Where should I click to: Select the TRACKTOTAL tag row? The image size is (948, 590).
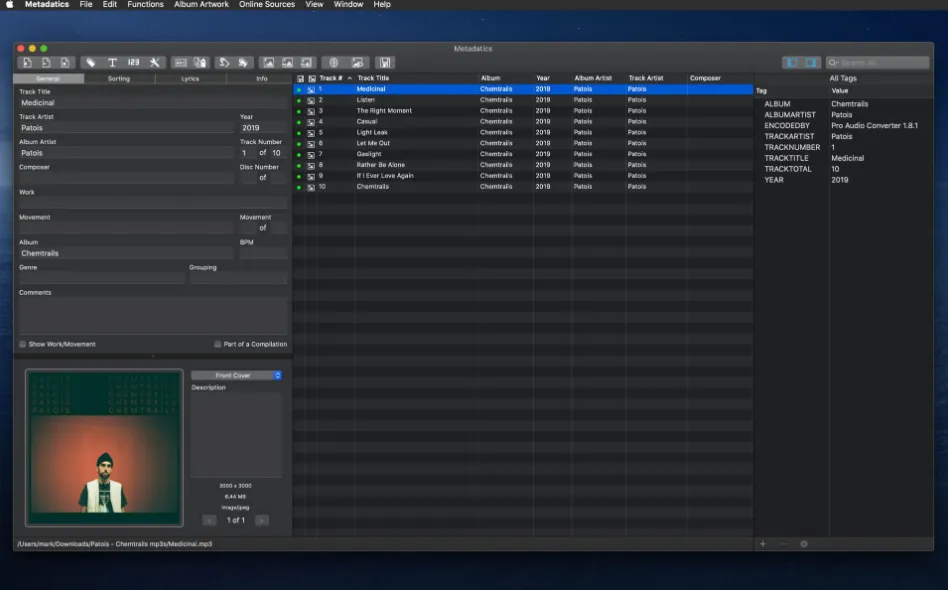coord(843,169)
